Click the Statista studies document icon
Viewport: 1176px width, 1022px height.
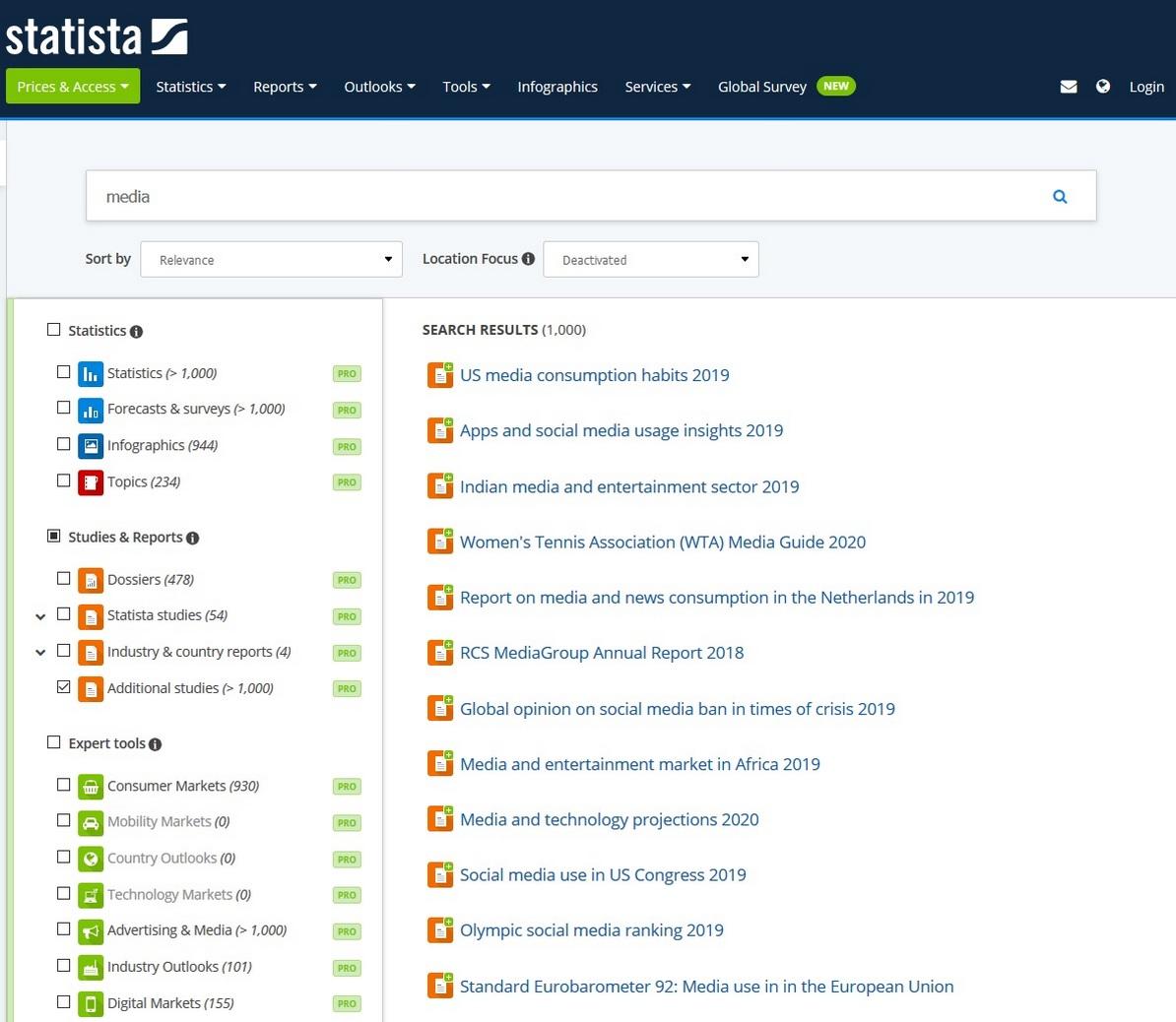[x=91, y=616]
